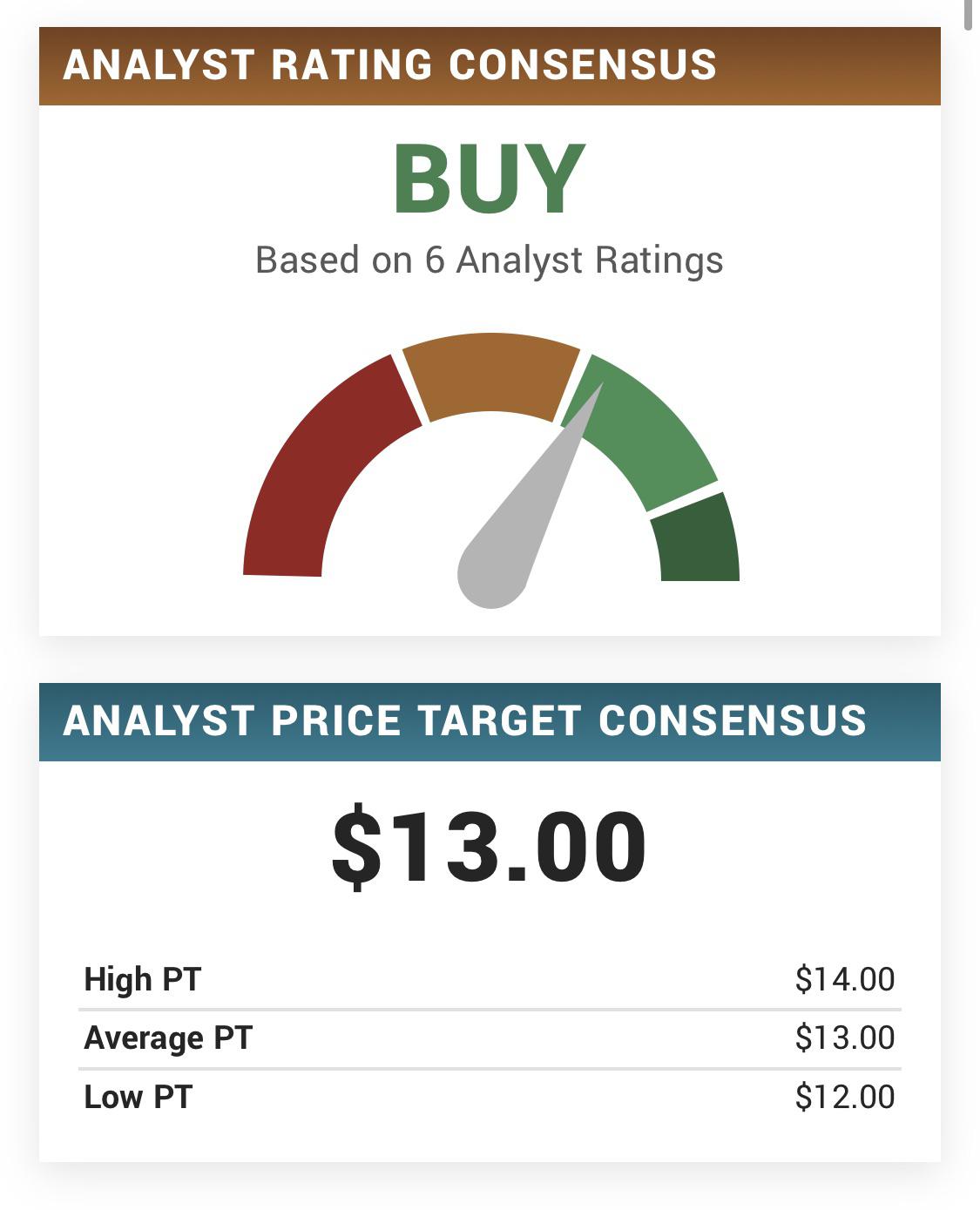The width and height of the screenshot is (980, 1210).
Task: Click the 'Based on 6 Analyst Ratings' text
Action: (x=489, y=260)
